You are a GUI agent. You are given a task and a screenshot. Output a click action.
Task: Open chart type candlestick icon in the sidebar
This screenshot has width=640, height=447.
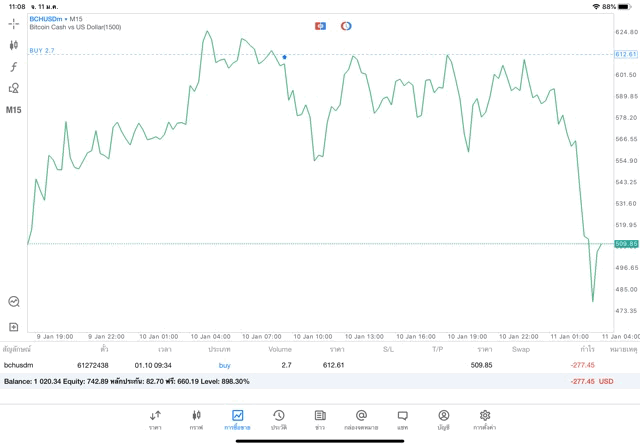click(14, 45)
